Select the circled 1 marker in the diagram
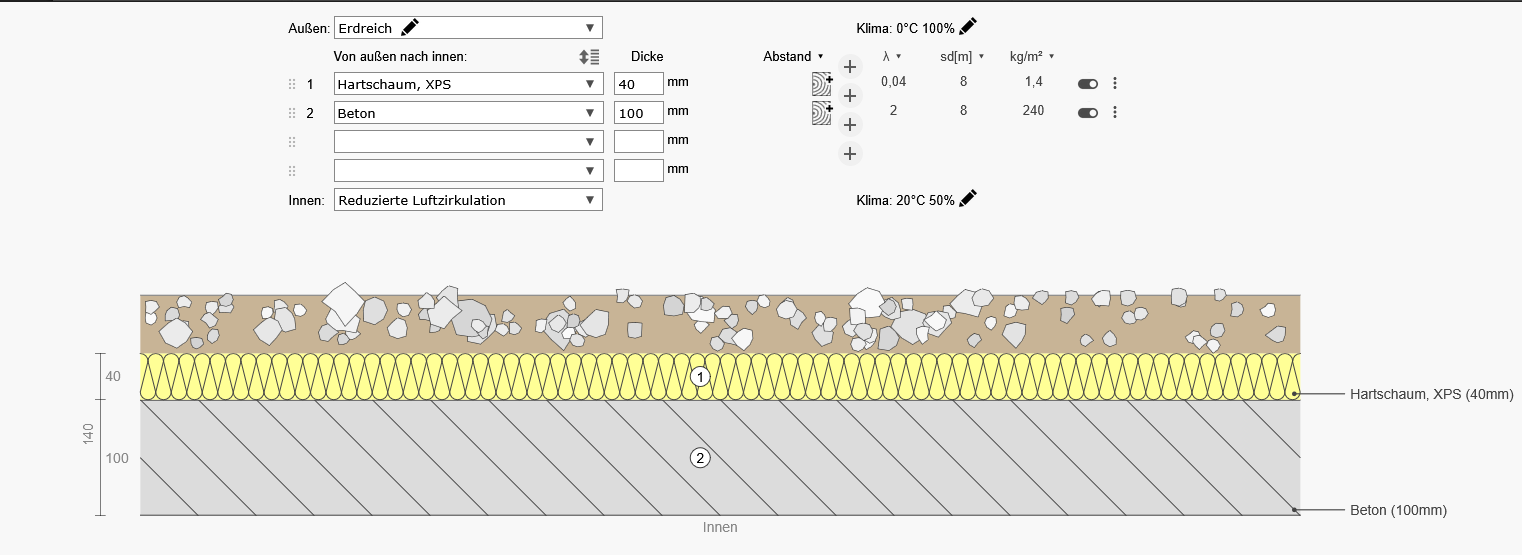The width and height of the screenshot is (1522, 555). coord(701,377)
